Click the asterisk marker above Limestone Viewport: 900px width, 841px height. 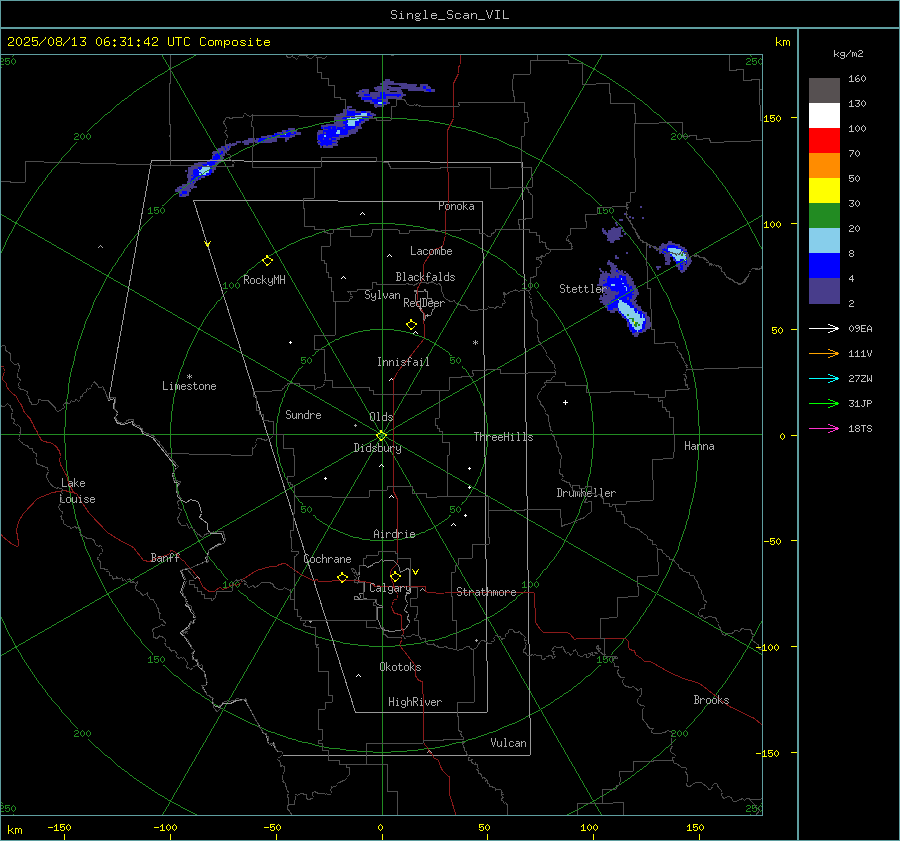tap(189, 377)
